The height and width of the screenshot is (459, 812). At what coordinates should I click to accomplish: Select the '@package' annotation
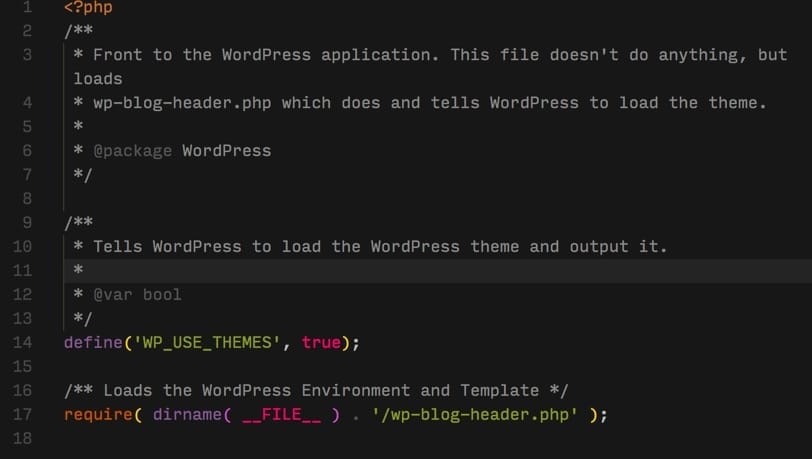tap(133, 151)
